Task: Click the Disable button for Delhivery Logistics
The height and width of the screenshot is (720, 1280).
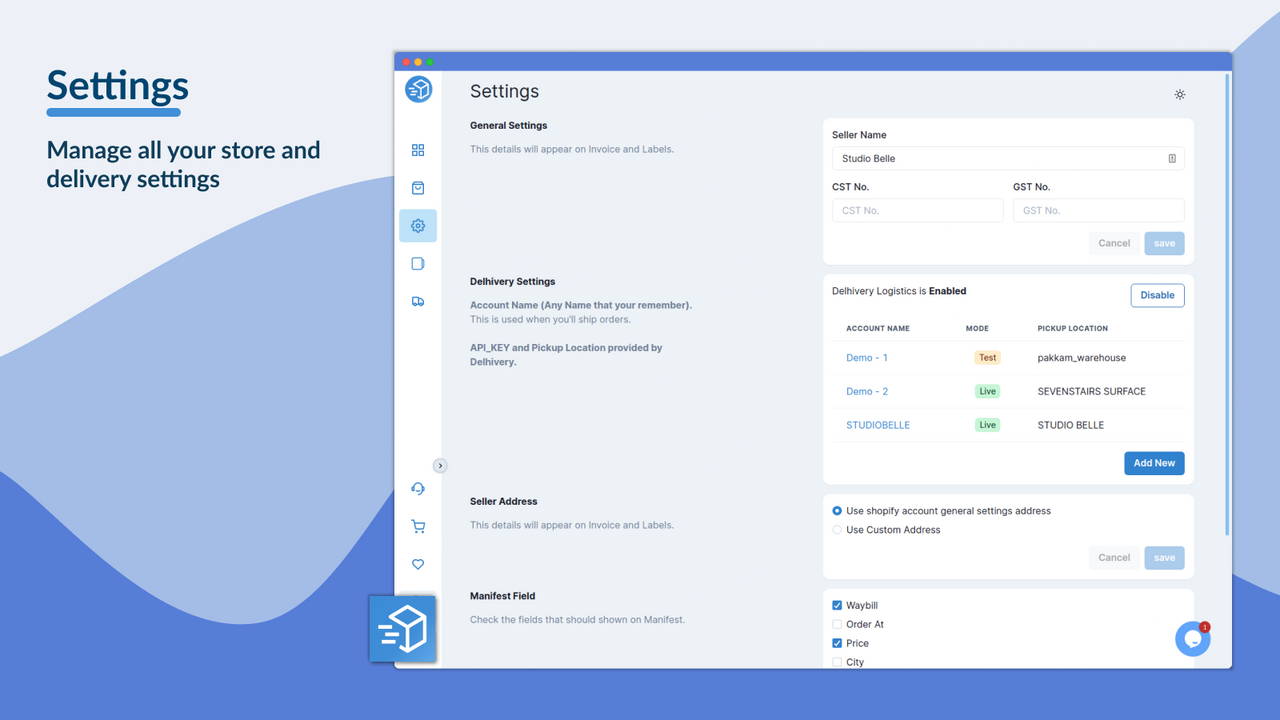Action: coord(1157,295)
